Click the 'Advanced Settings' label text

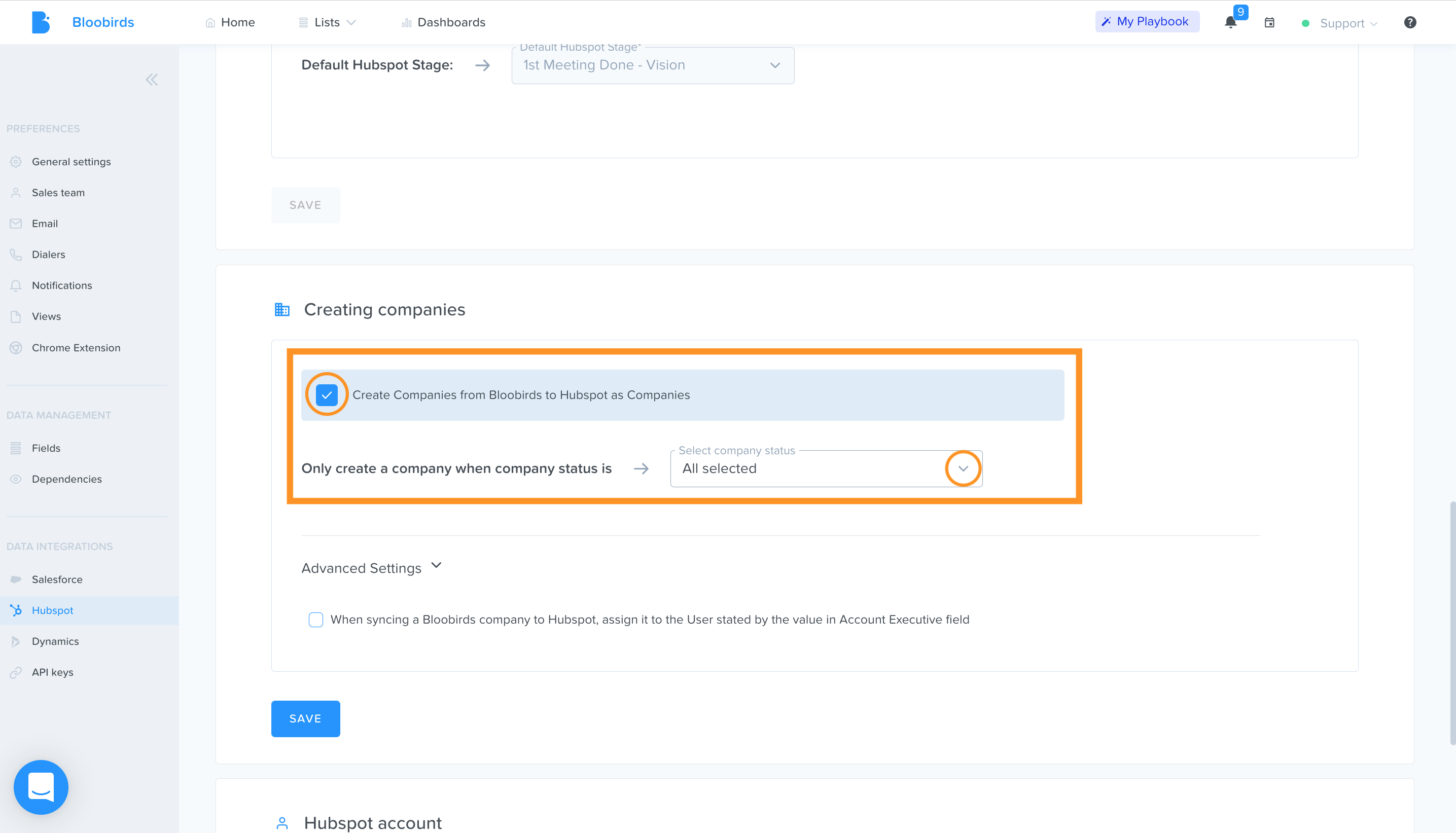coord(361,568)
